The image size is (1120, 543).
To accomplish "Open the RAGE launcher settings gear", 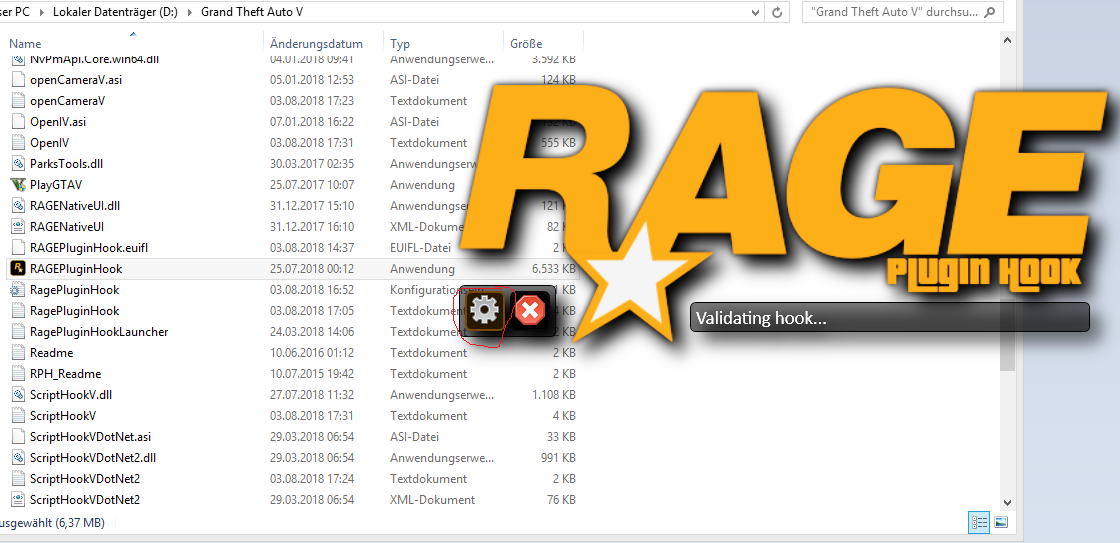I will point(486,311).
